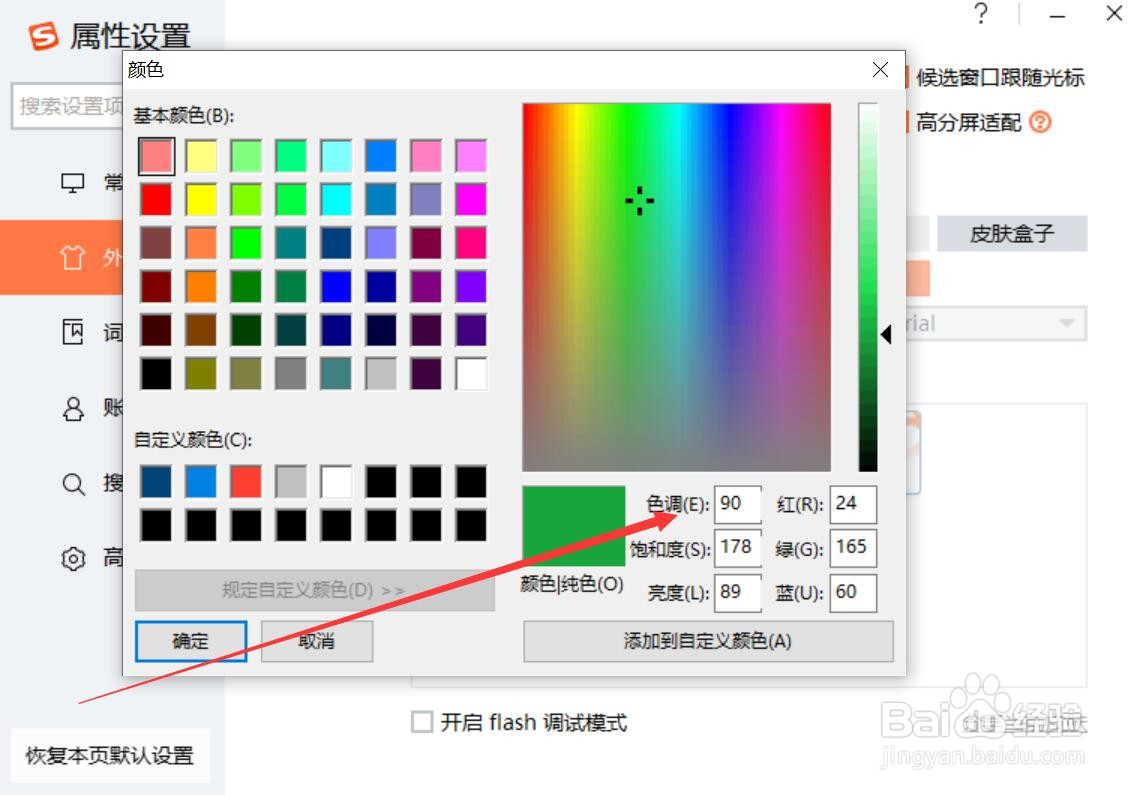
Task: Open advanced settings via the gear icon
Action: 72,557
